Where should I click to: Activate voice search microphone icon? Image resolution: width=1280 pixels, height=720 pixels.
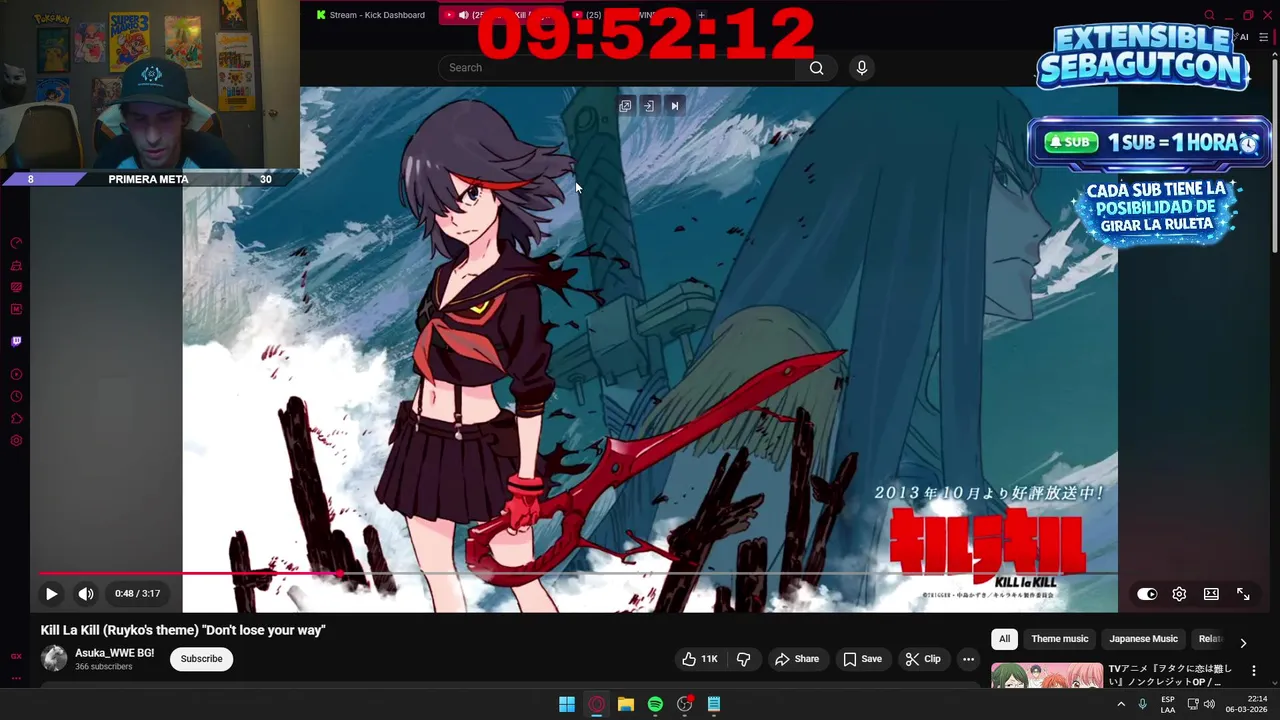click(862, 68)
